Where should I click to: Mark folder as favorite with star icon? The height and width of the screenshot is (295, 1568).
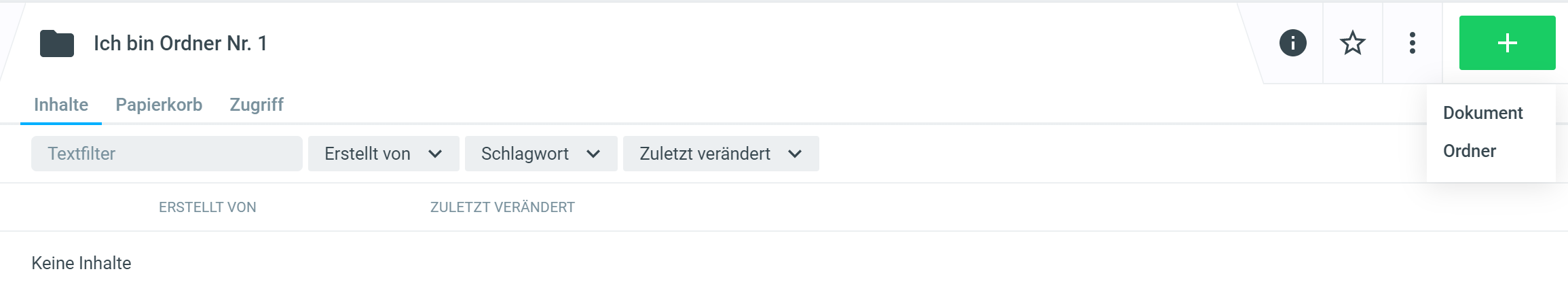[1352, 44]
